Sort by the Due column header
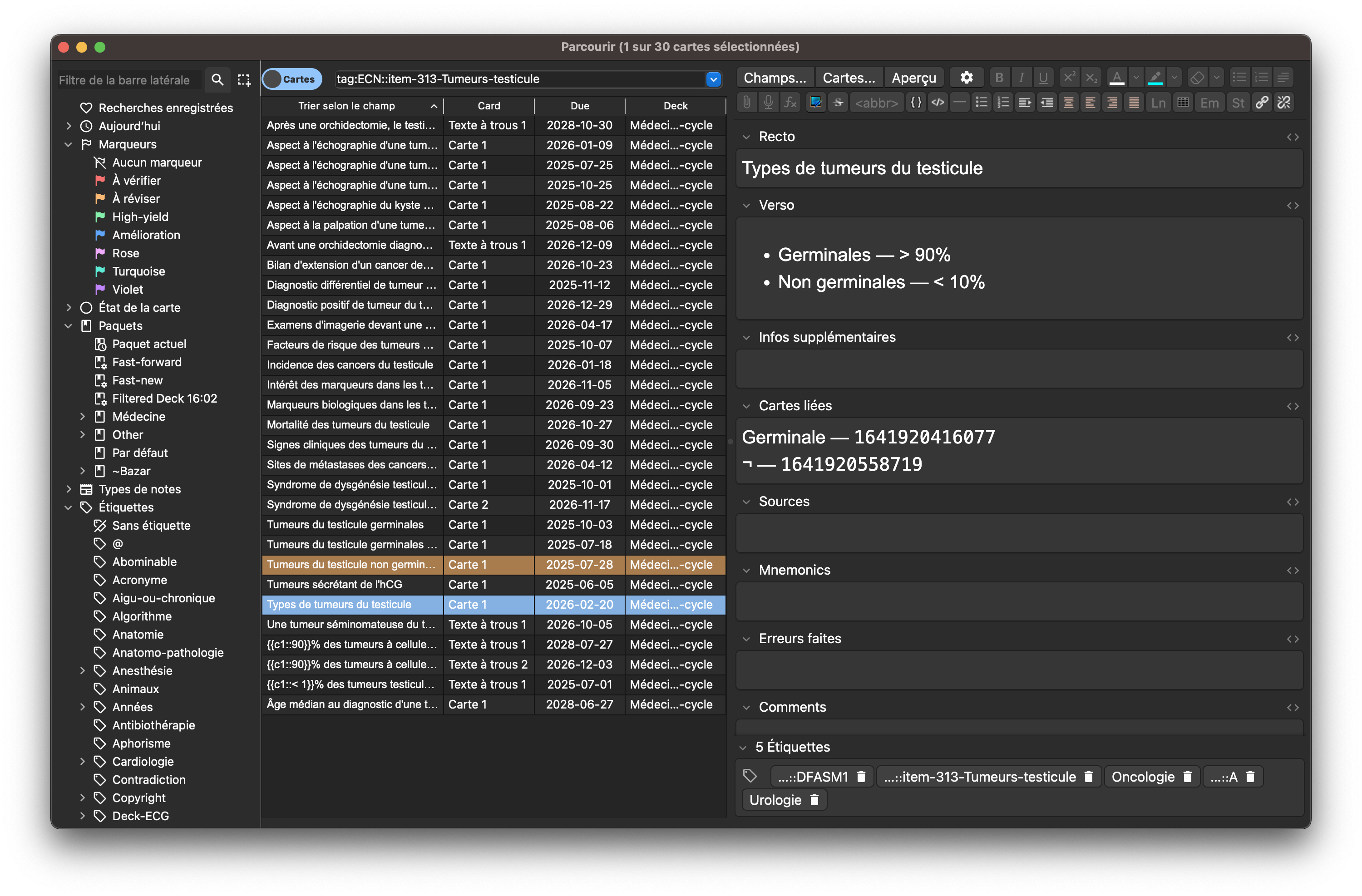The image size is (1362, 896). coord(579,106)
